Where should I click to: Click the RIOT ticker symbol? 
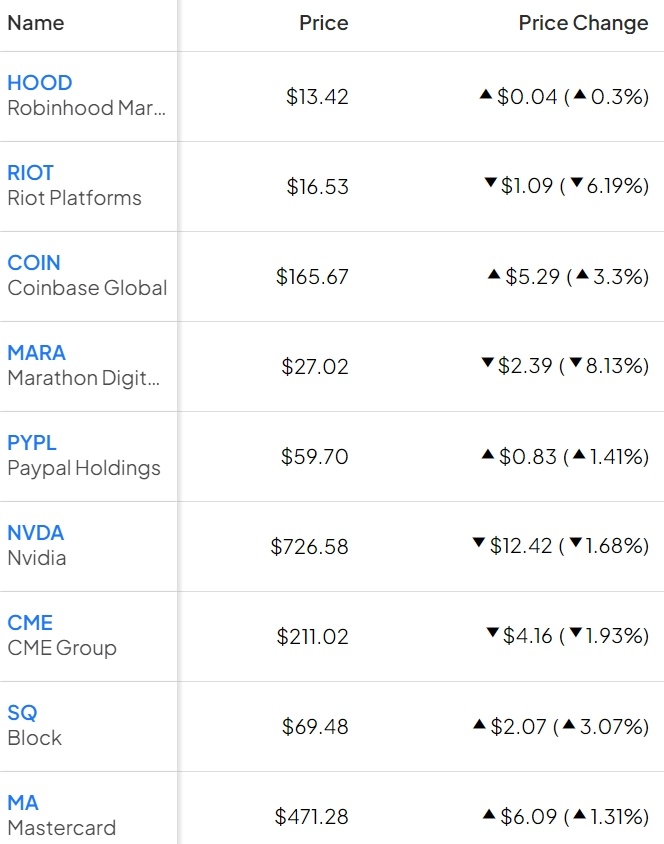click(x=31, y=172)
